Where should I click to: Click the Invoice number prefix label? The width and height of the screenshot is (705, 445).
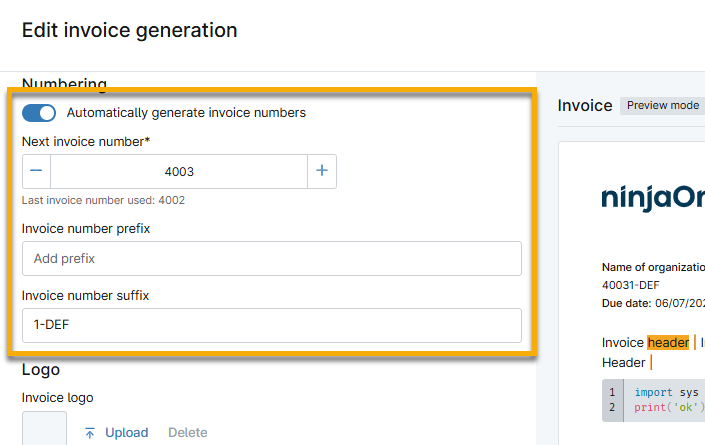(86, 228)
